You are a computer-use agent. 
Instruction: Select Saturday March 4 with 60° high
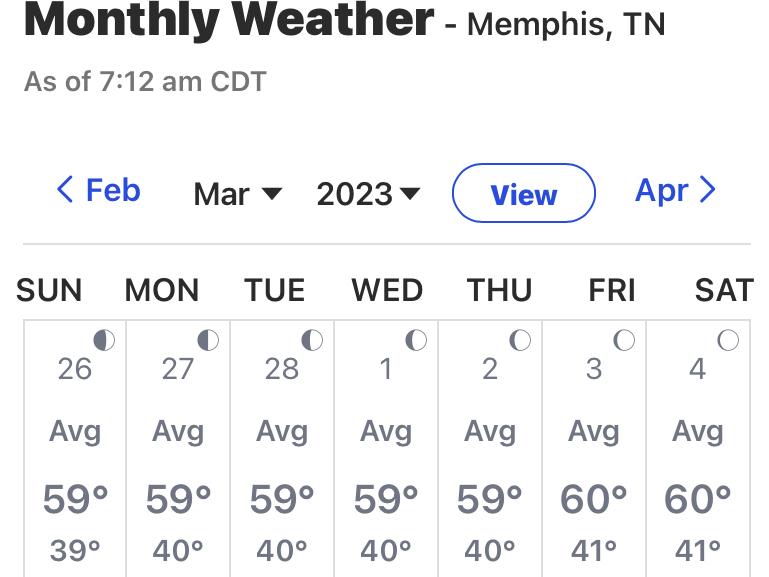[698, 448]
